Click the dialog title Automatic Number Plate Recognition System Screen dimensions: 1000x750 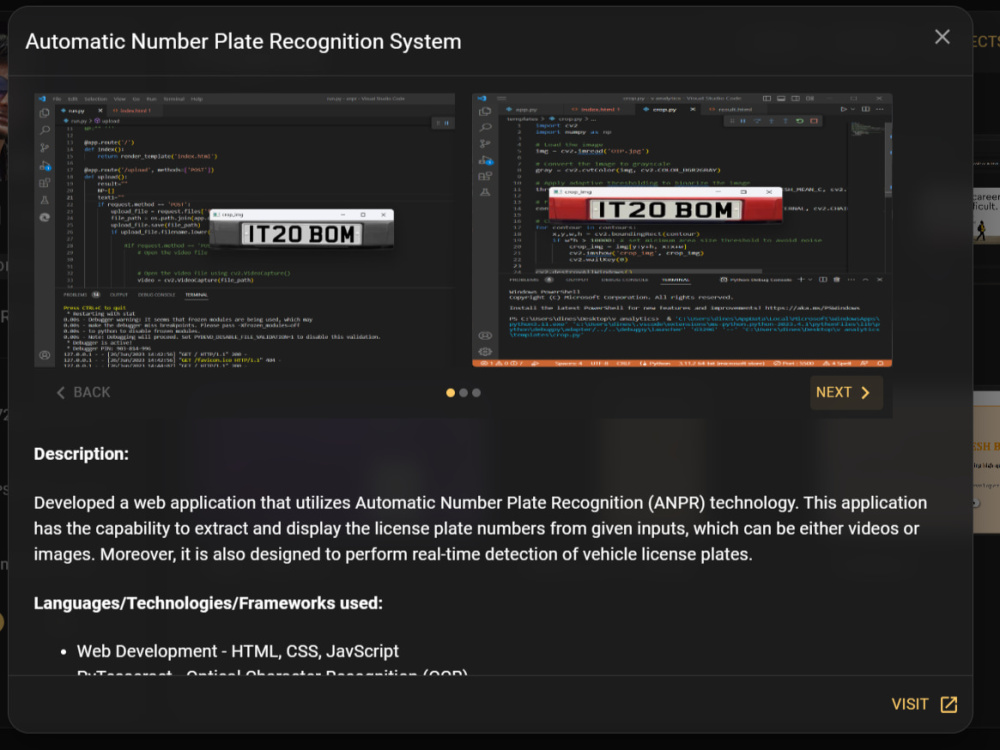point(243,41)
